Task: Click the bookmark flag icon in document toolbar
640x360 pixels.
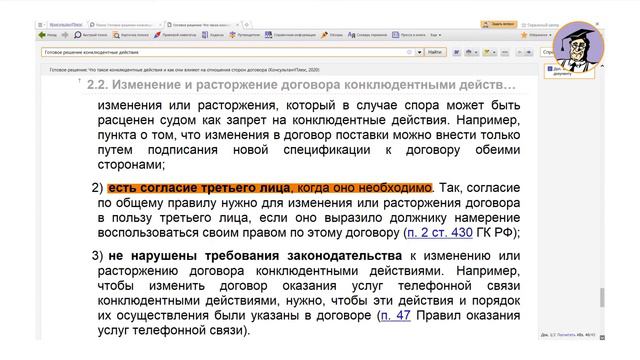Action: pos(487,52)
